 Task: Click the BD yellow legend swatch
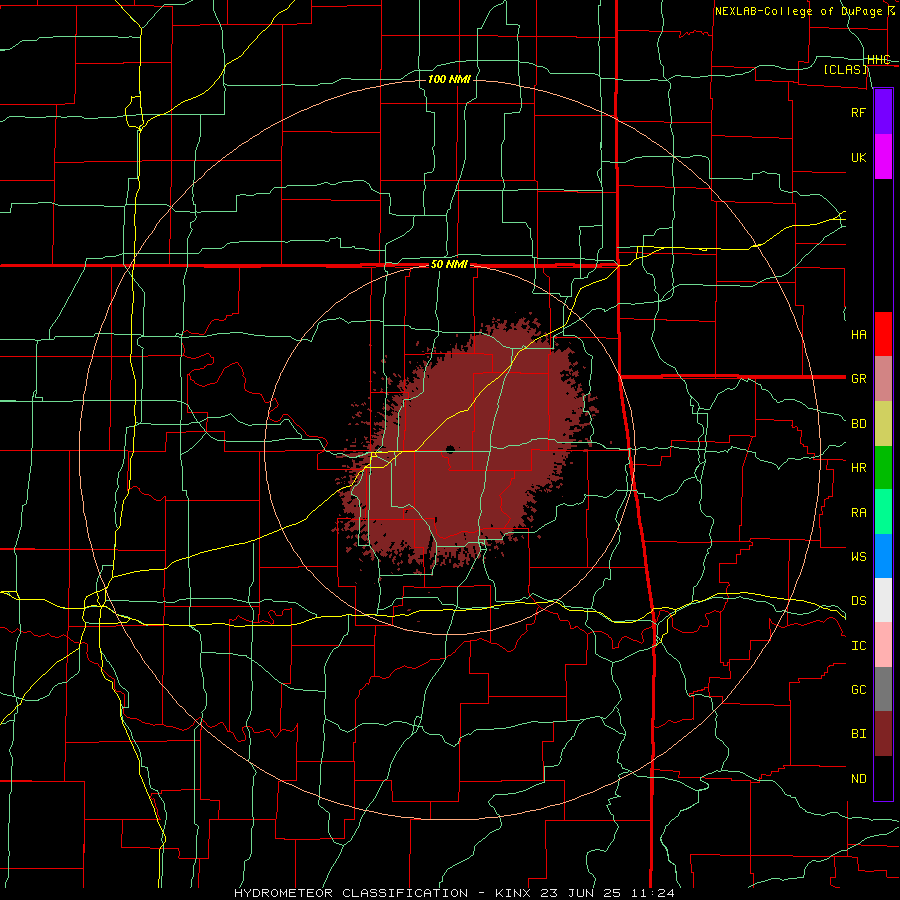pyautogui.click(x=883, y=424)
